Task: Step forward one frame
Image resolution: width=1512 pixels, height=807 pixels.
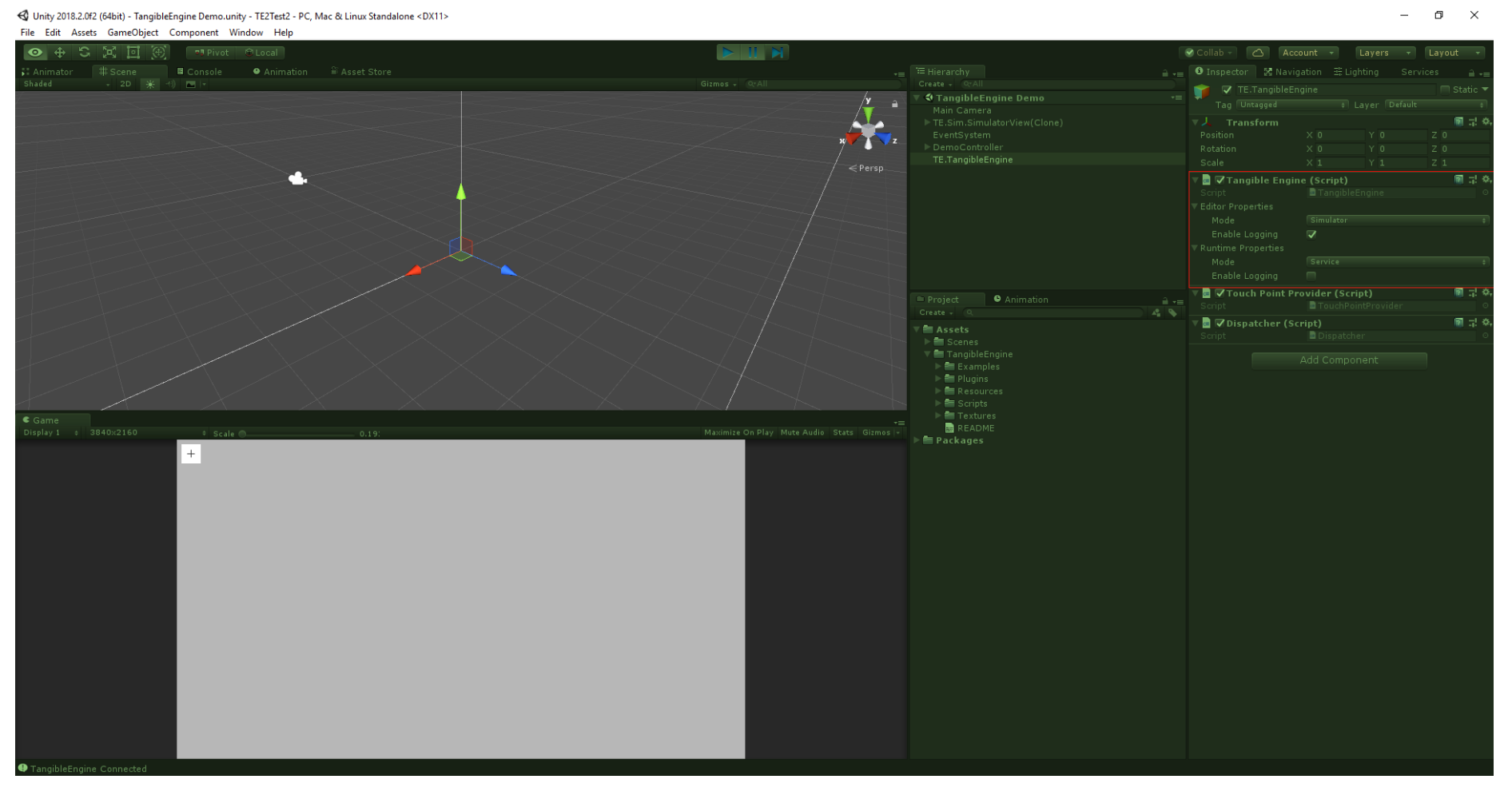Action: (778, 53)
